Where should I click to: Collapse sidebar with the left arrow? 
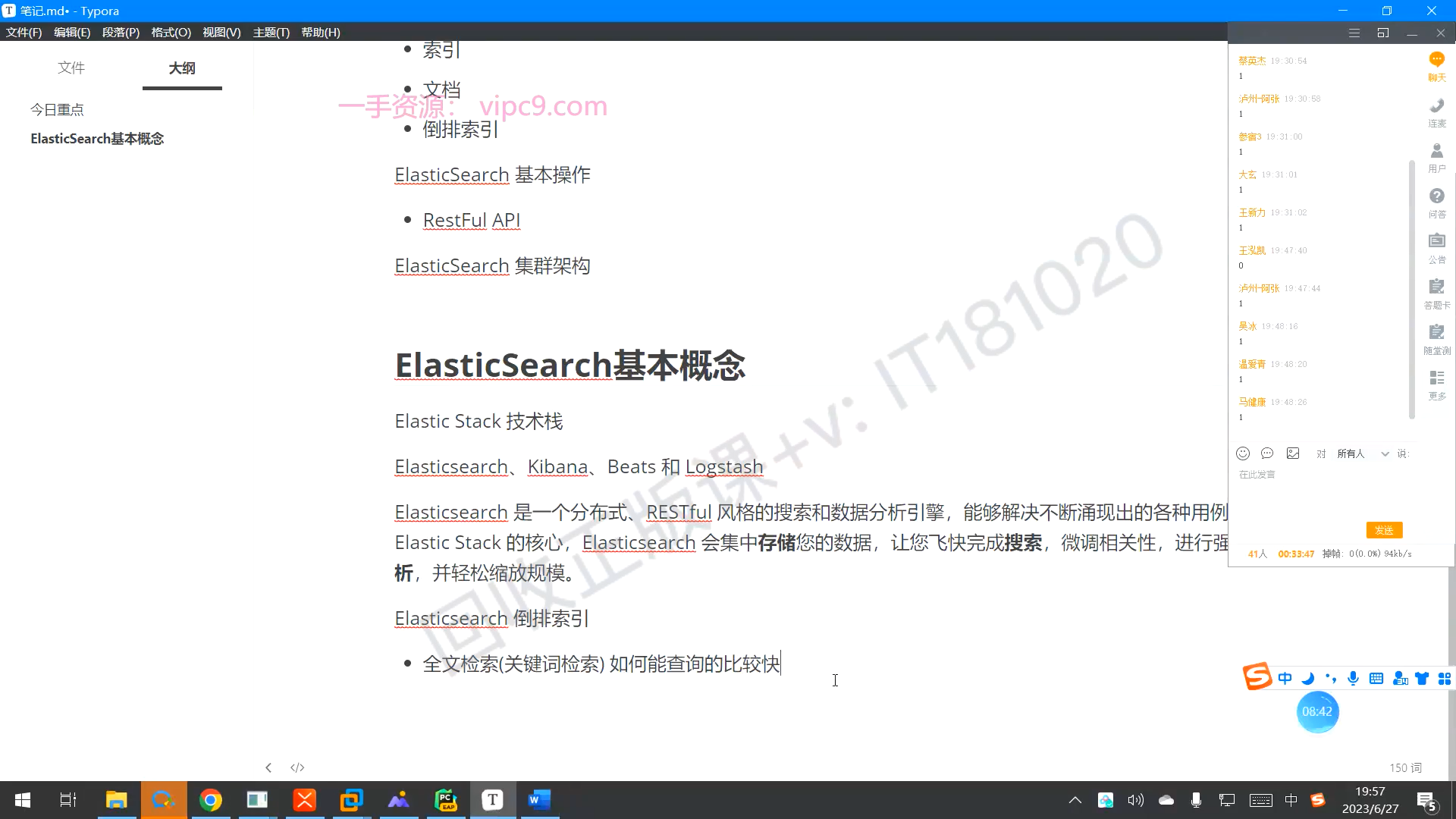[268, 767]
